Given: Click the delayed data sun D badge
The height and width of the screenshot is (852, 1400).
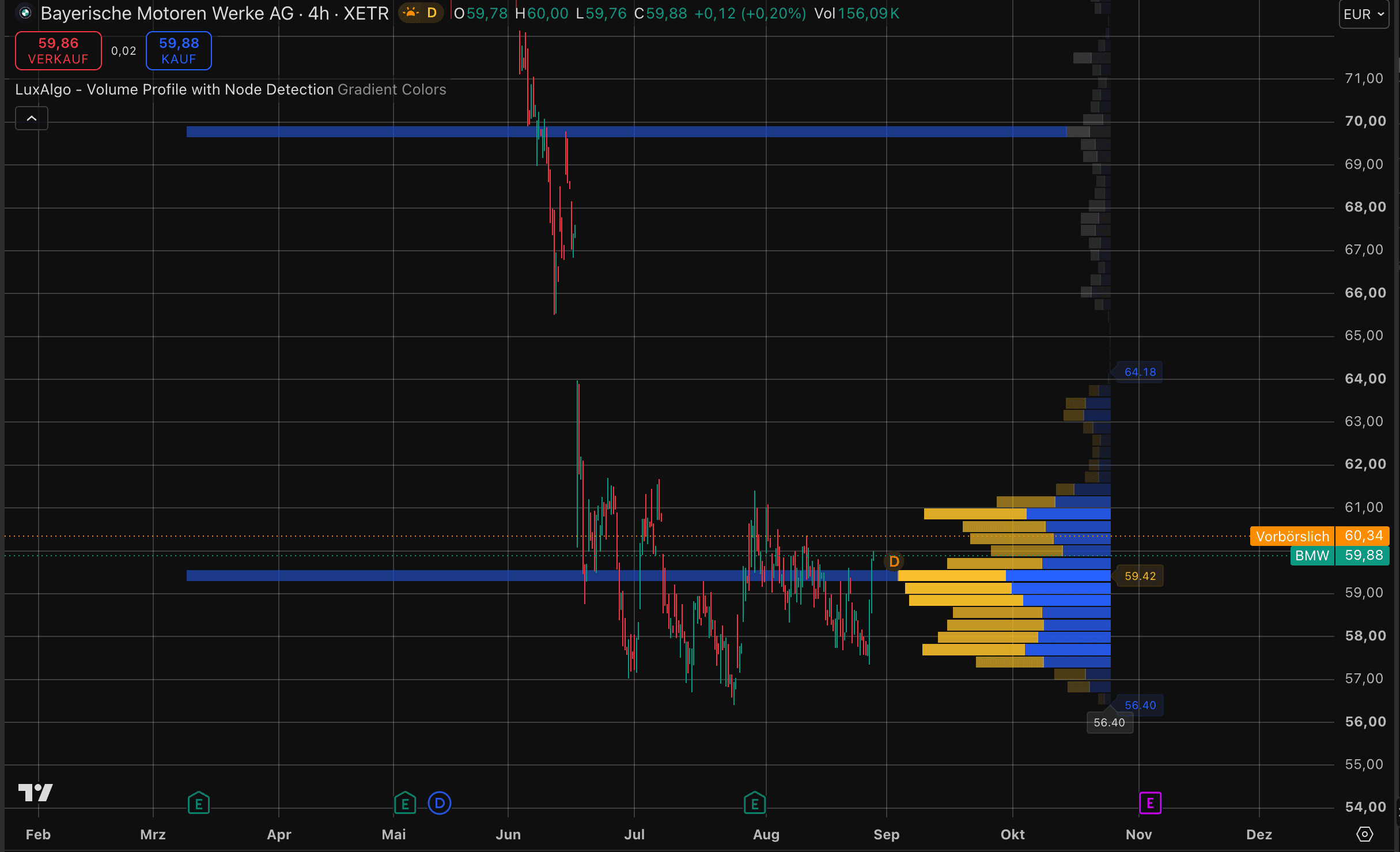Looking at the screenshot, I should coord(421,13).
